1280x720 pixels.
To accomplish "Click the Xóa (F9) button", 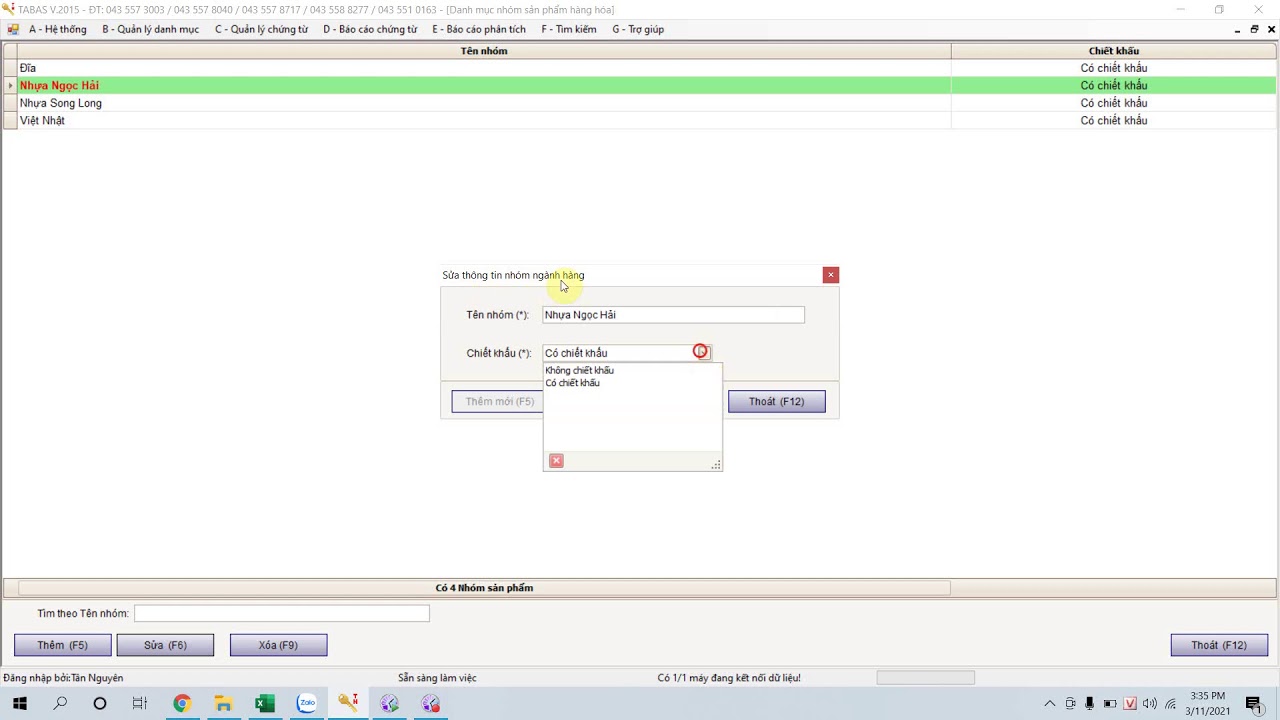I will [x=278, y=645].
